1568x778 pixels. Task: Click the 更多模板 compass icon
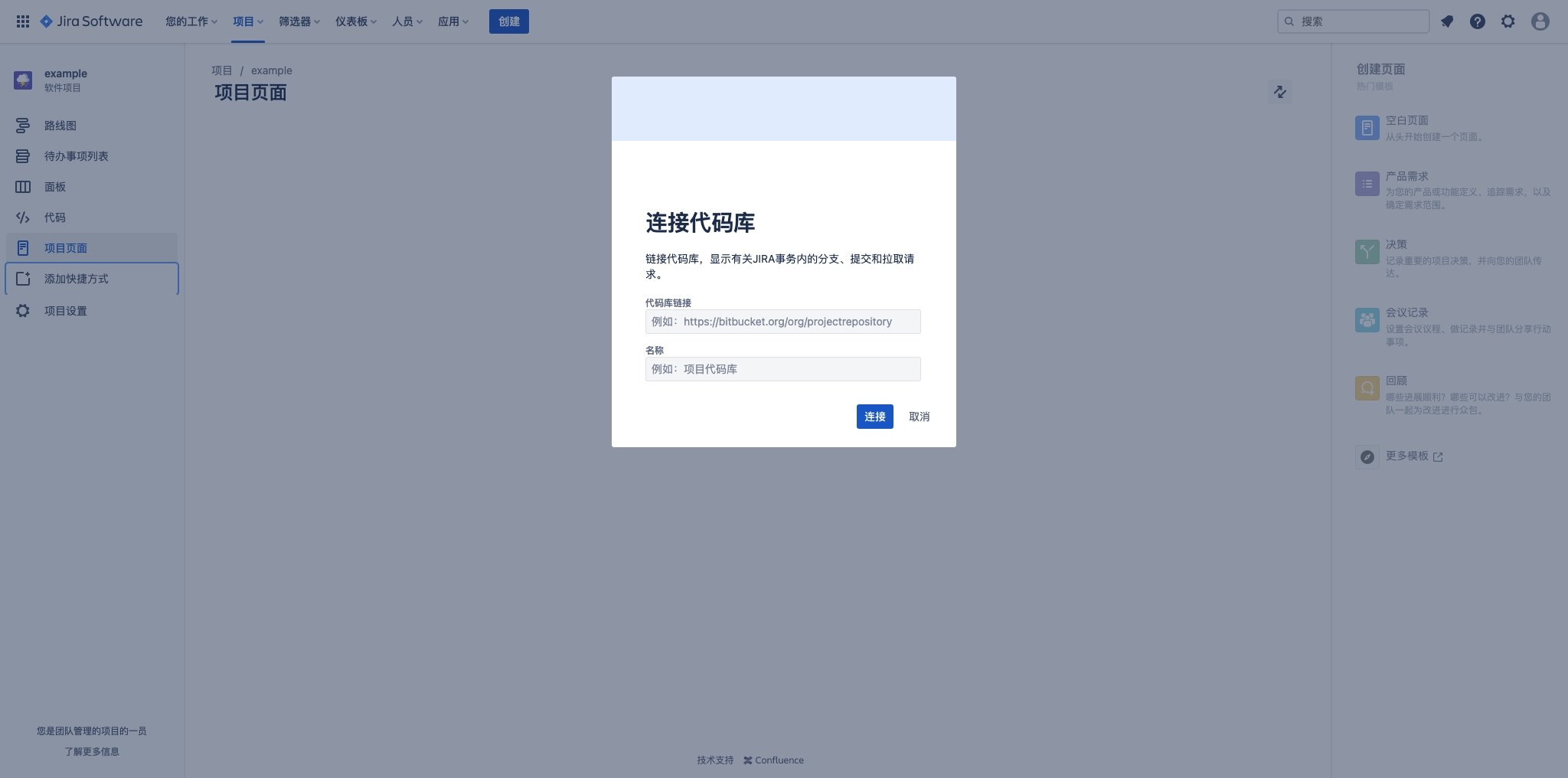pos(1367,457)
